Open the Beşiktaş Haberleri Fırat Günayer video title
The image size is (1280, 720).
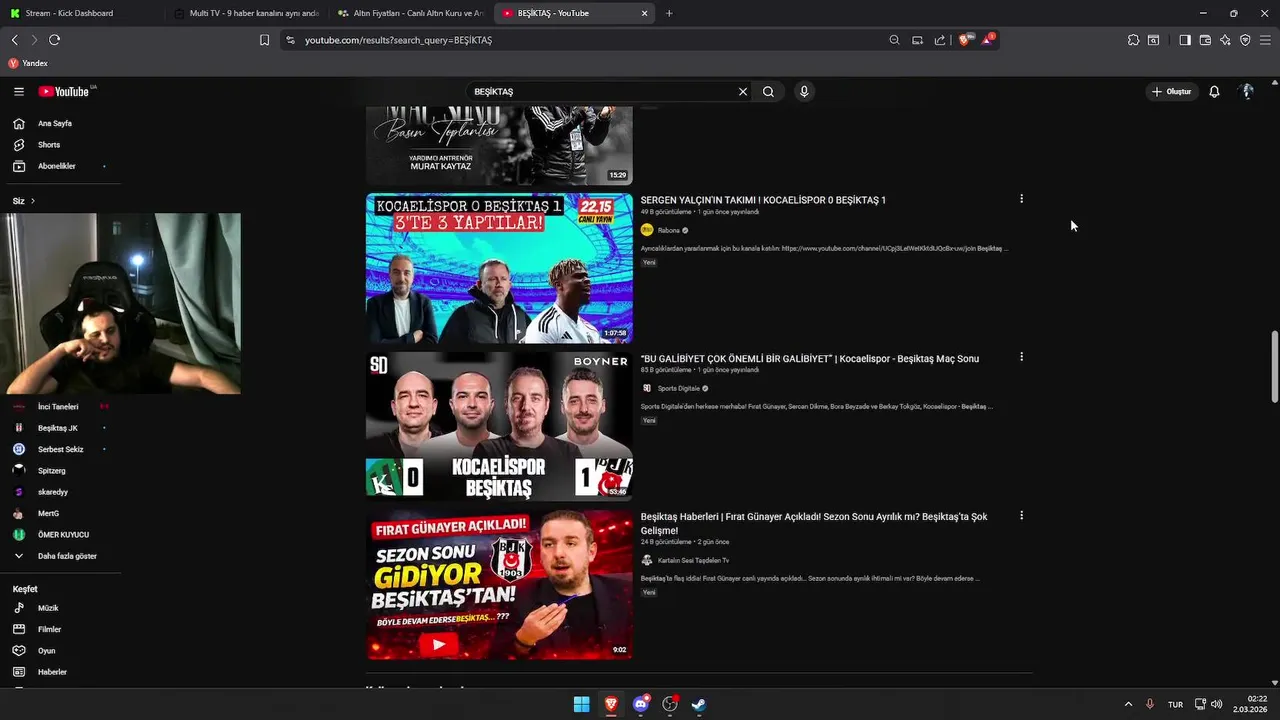[x=814, y=523]
